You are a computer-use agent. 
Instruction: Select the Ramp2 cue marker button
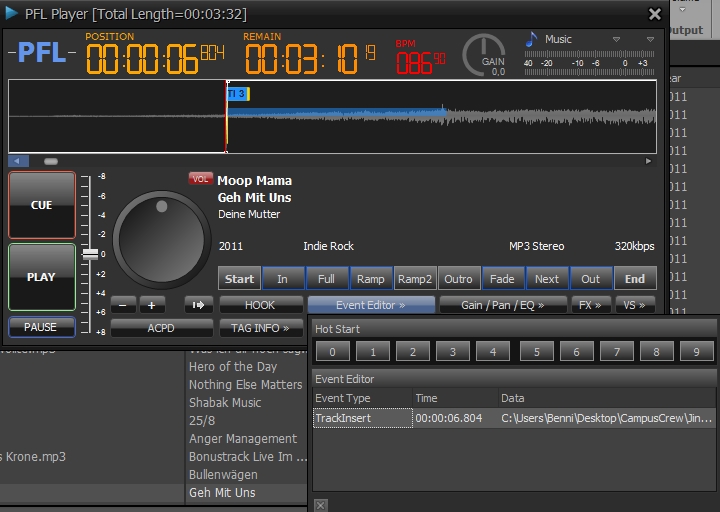[x=415, y=279]
